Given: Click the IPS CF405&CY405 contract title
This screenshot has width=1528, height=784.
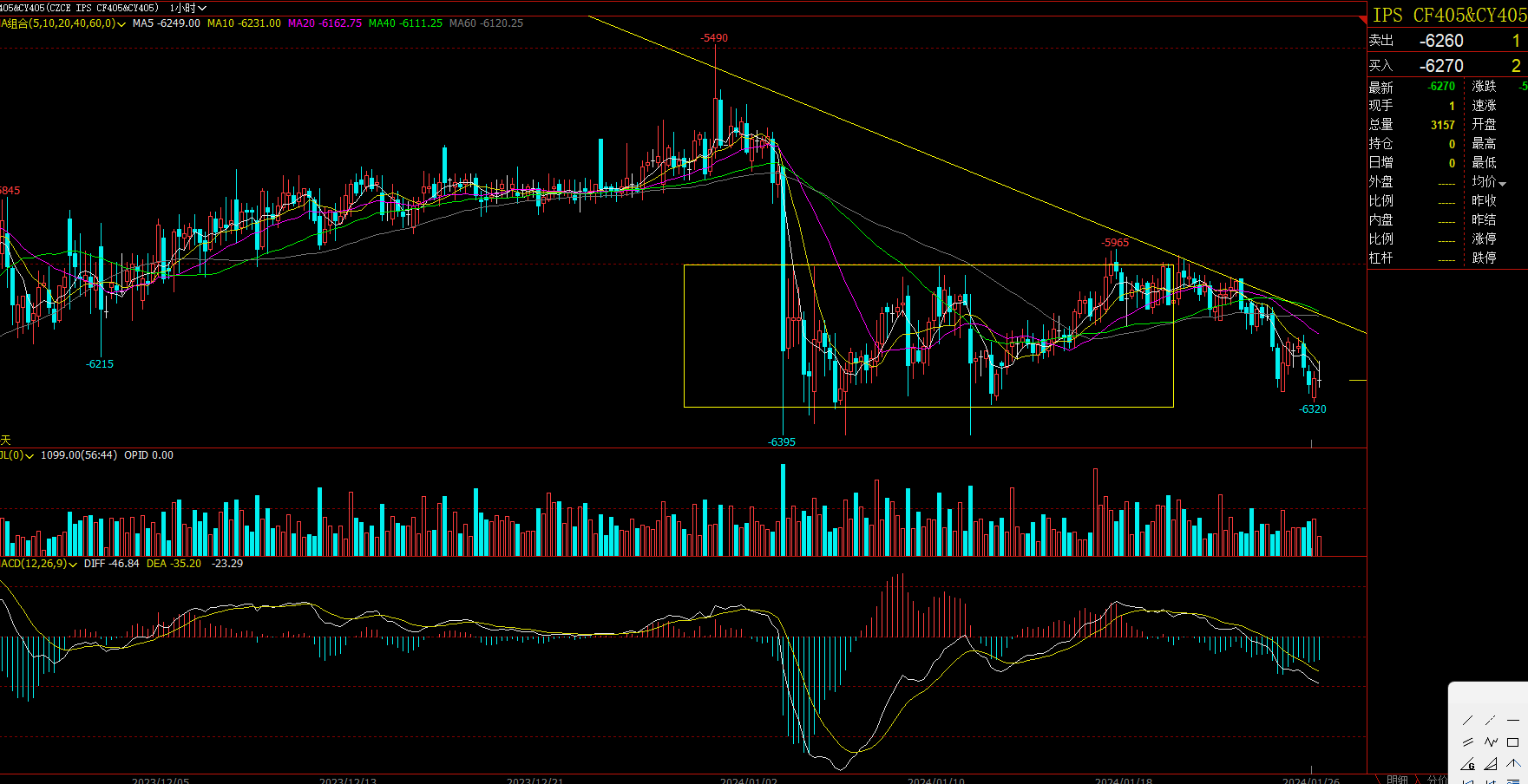Looking at the screenshot, I should point(1449,15).
